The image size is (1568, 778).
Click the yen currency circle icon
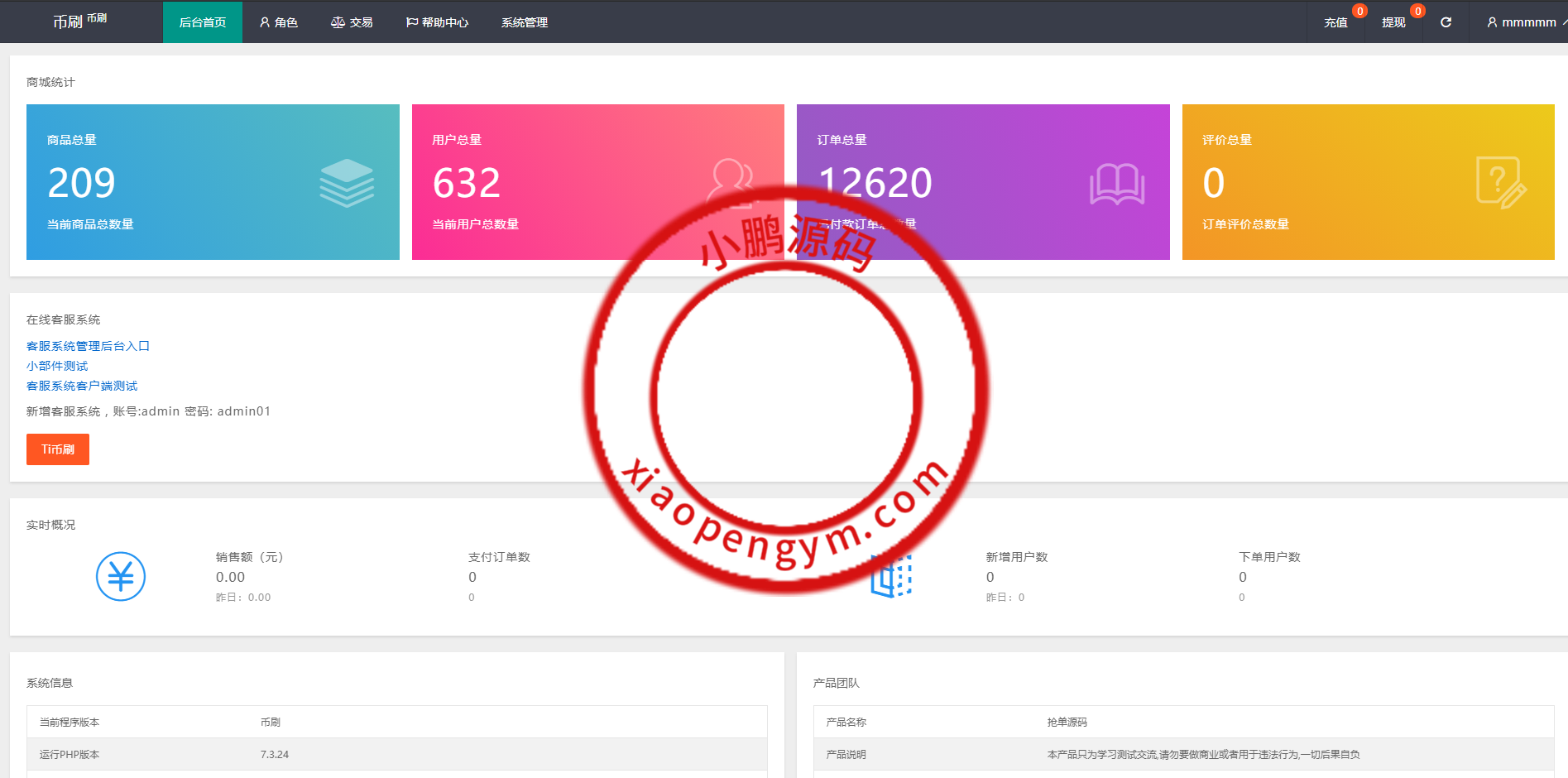coord(121,577)
